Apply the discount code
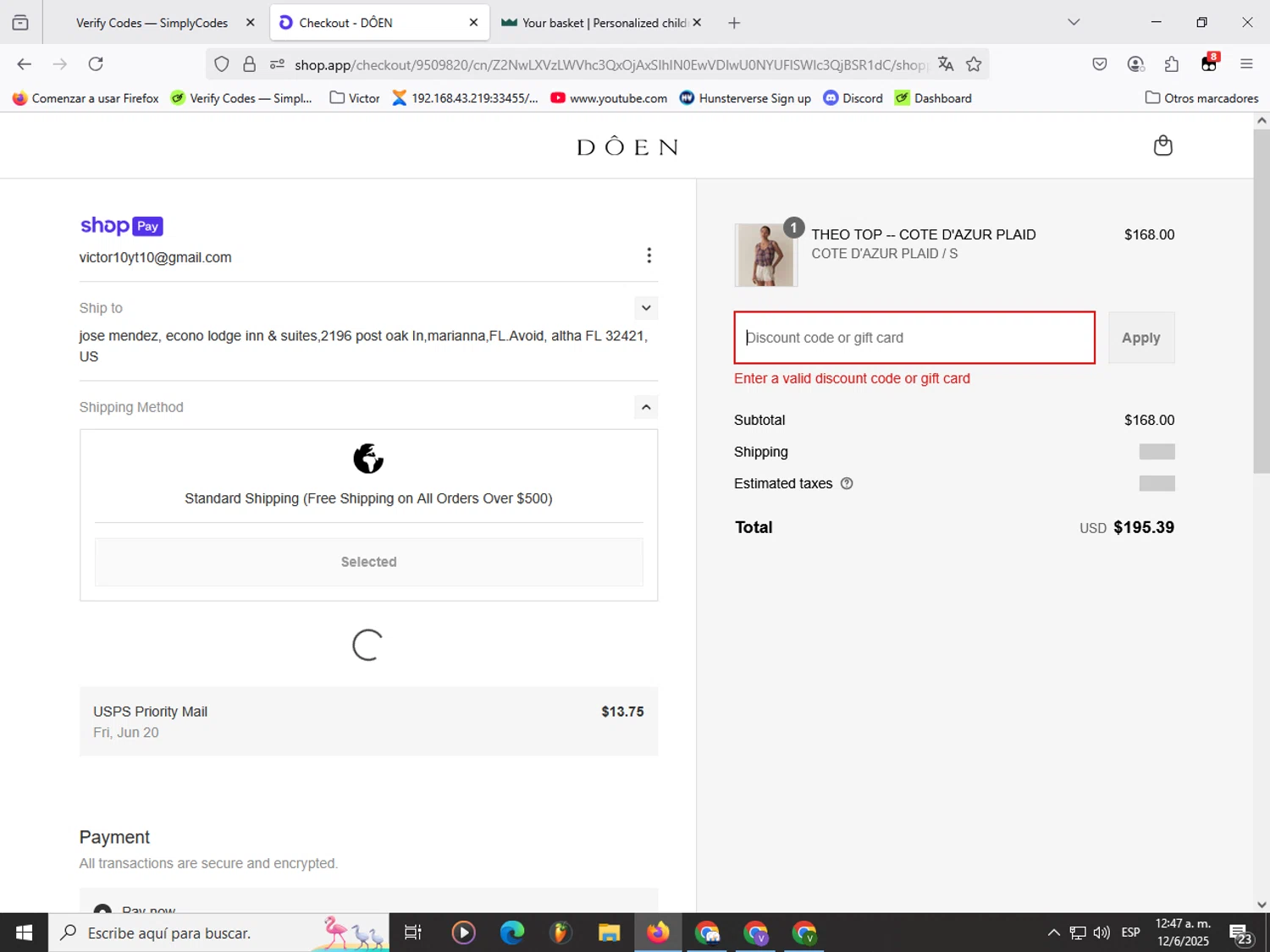The height and width of the screenshot is (952, 1270). 1141,338
